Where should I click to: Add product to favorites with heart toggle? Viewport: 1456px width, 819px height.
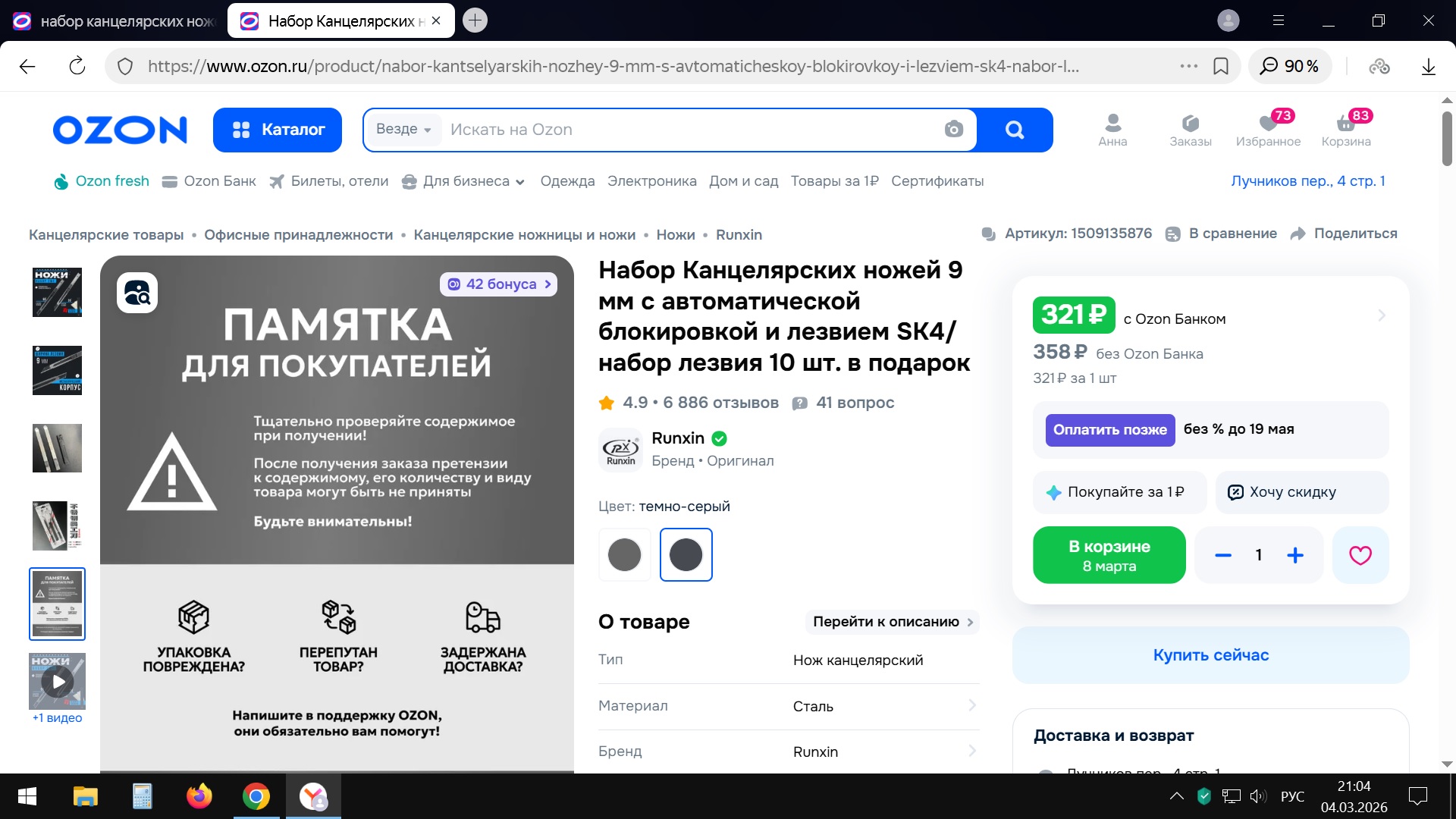click(1360, 555)
